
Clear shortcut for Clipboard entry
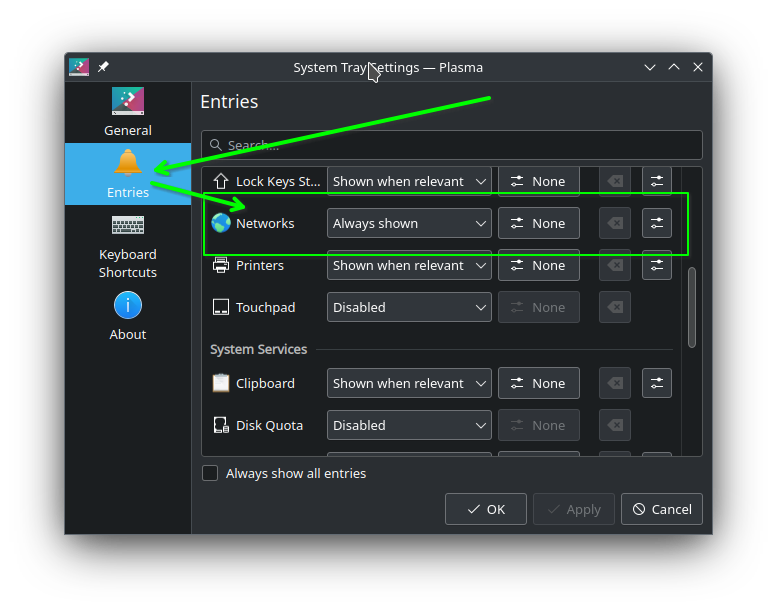pos(615,383)
